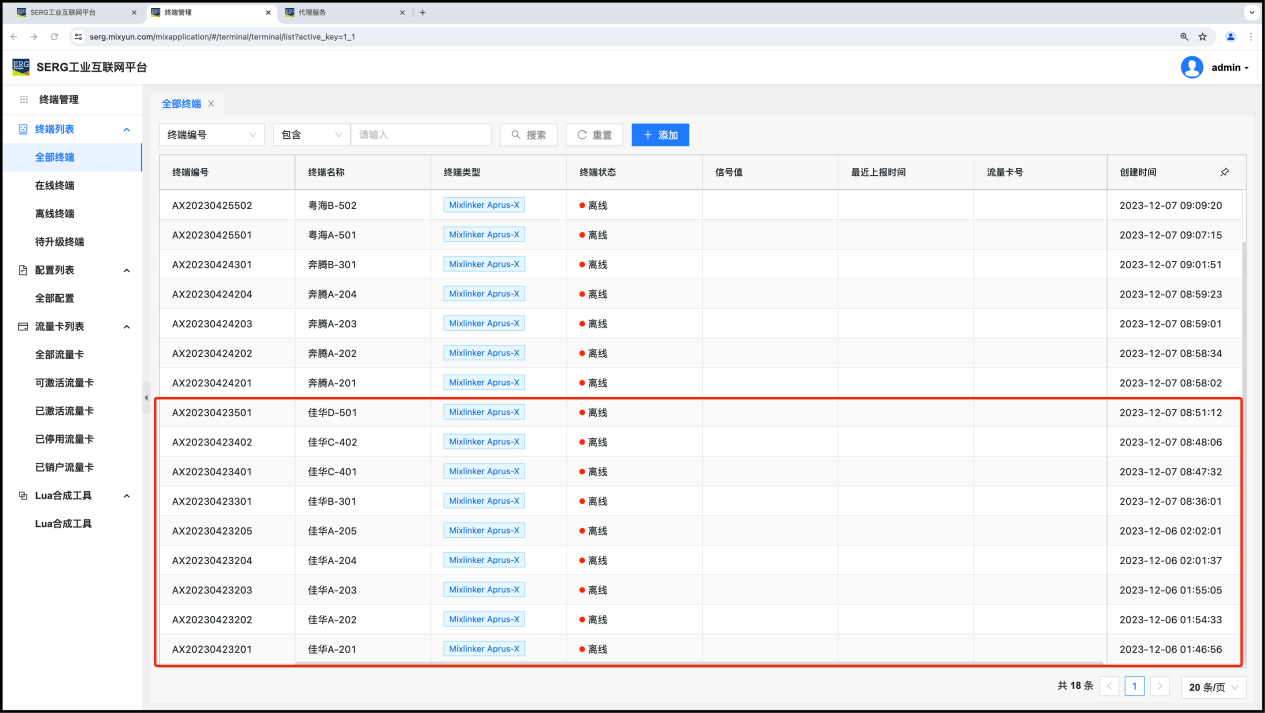Close the 全部终端 tab

tap(211, 104)
